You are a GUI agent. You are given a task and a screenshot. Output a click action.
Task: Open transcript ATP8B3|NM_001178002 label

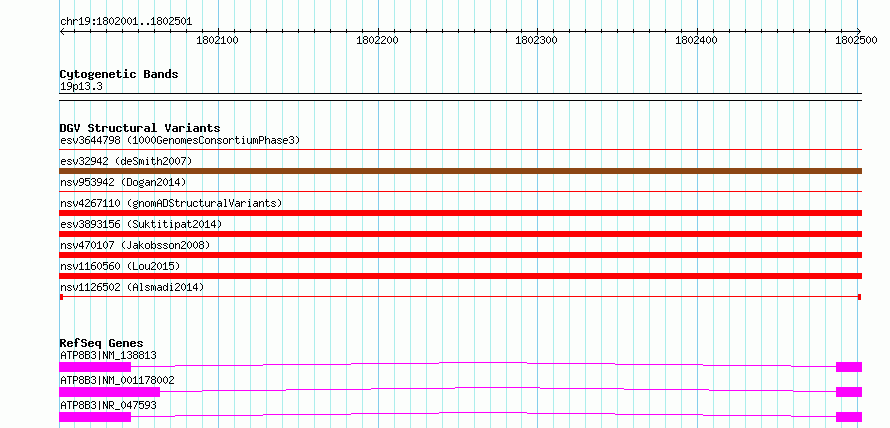pyautogui.click(x=117, y=381)
